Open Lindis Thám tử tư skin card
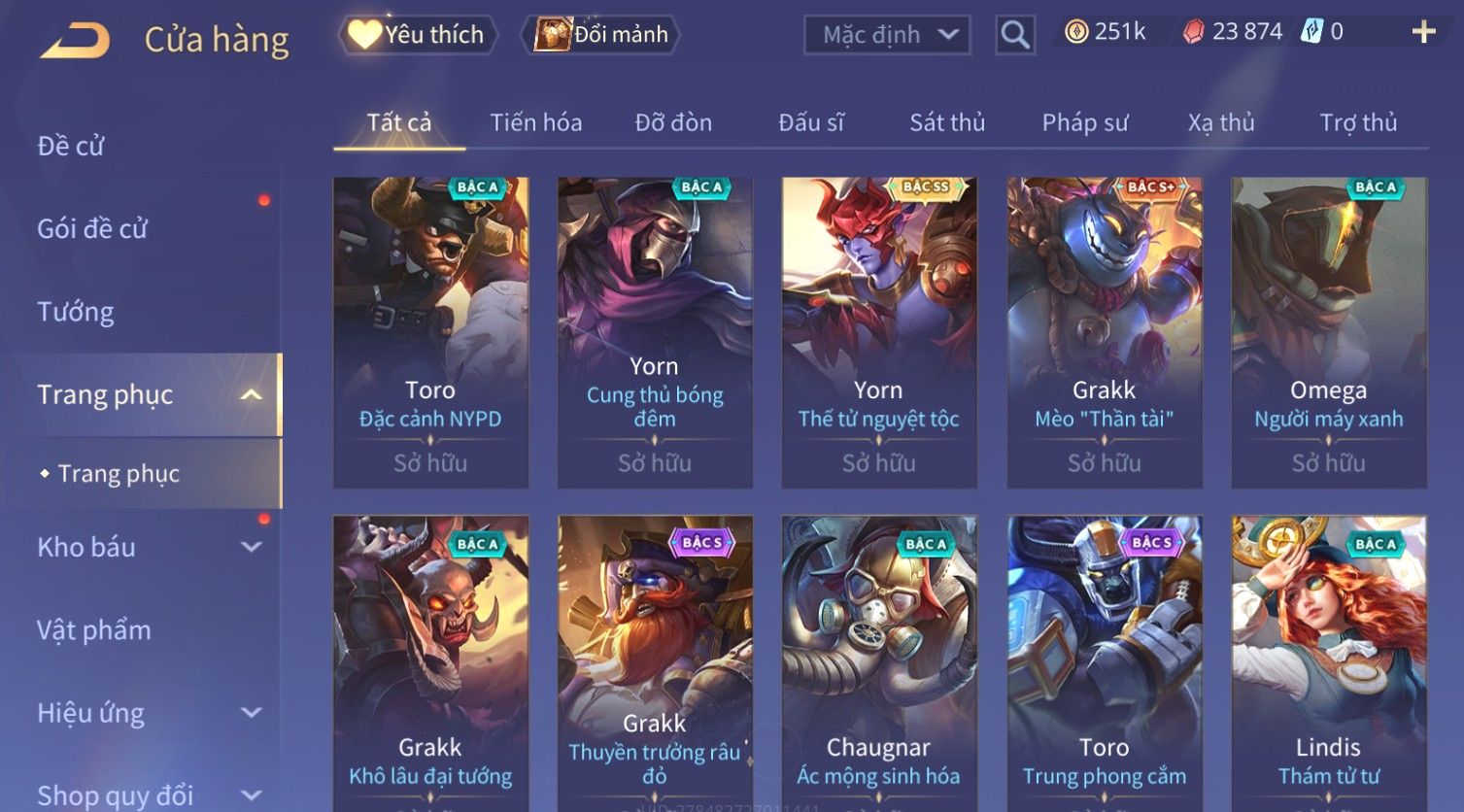This screenshot has width=1464, height=812. 1329,662
